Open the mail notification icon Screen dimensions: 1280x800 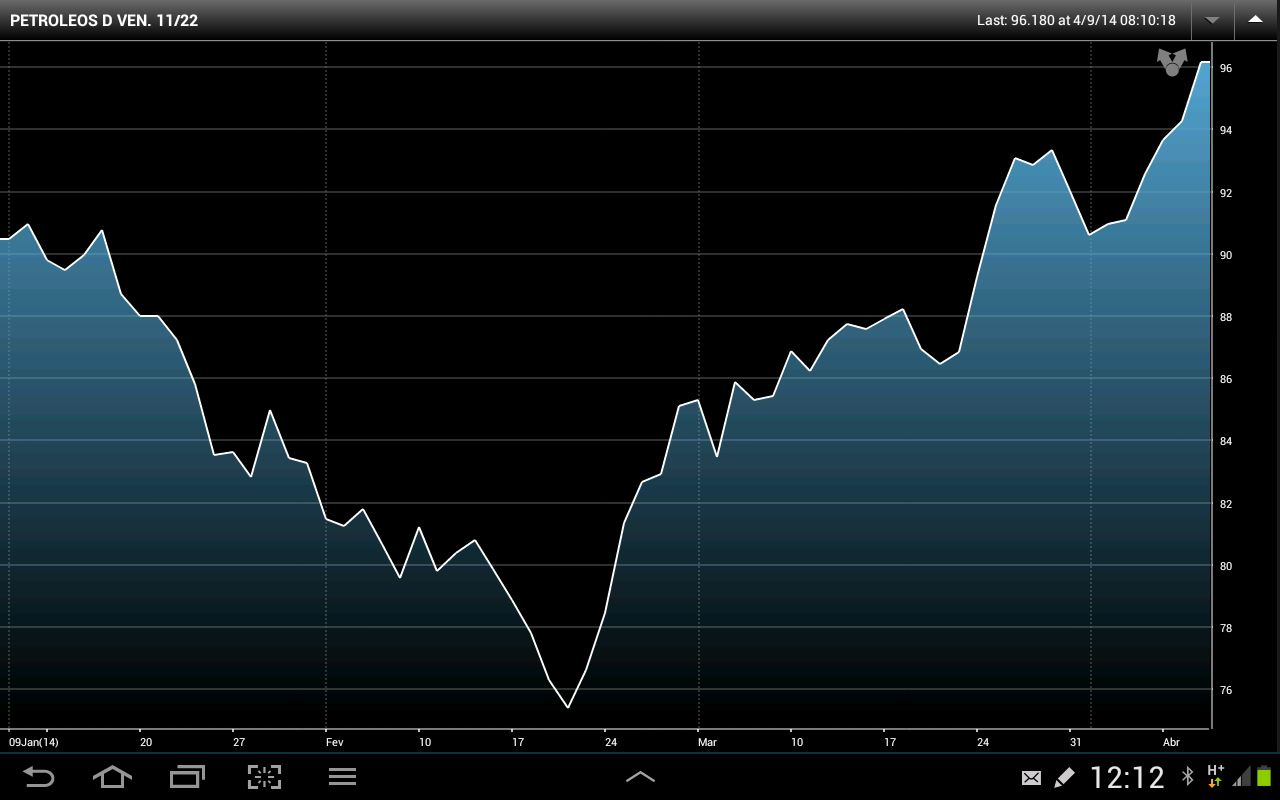1031,778
